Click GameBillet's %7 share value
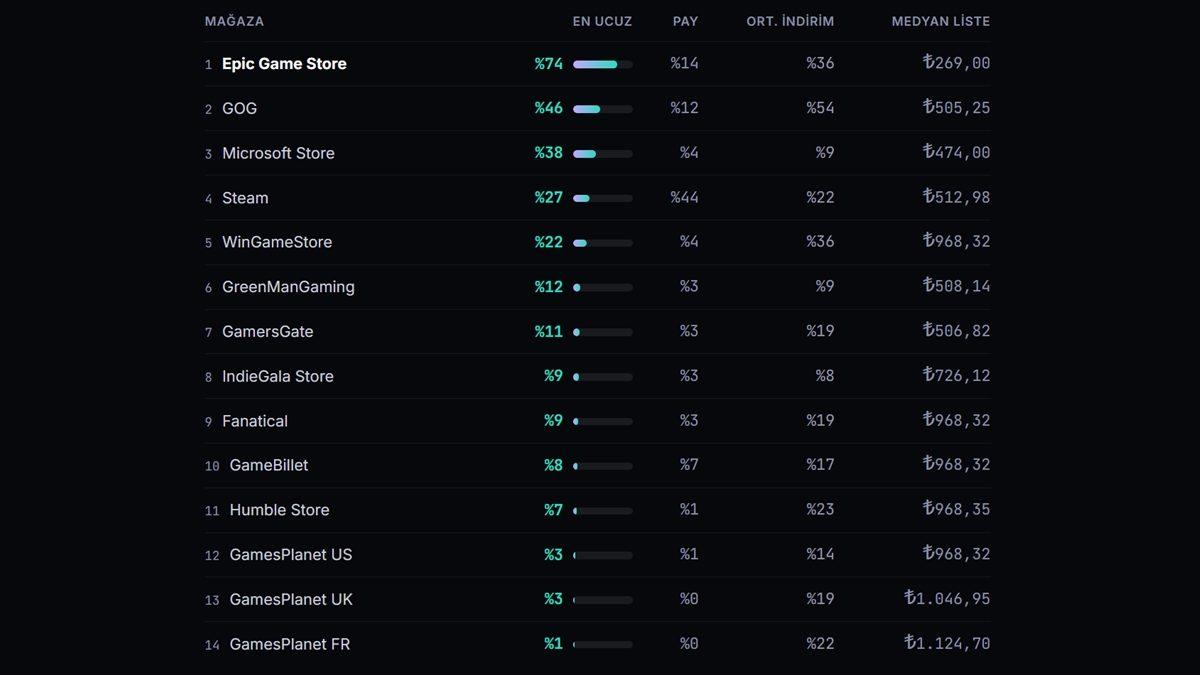 coord(689,465)
